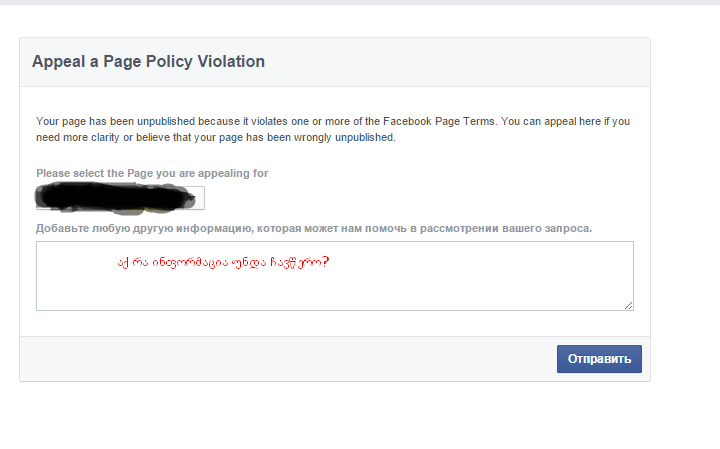This screenshot has height=449, width=720.
Task: Focus the additional information text area
Action: (x=335, y=276)
